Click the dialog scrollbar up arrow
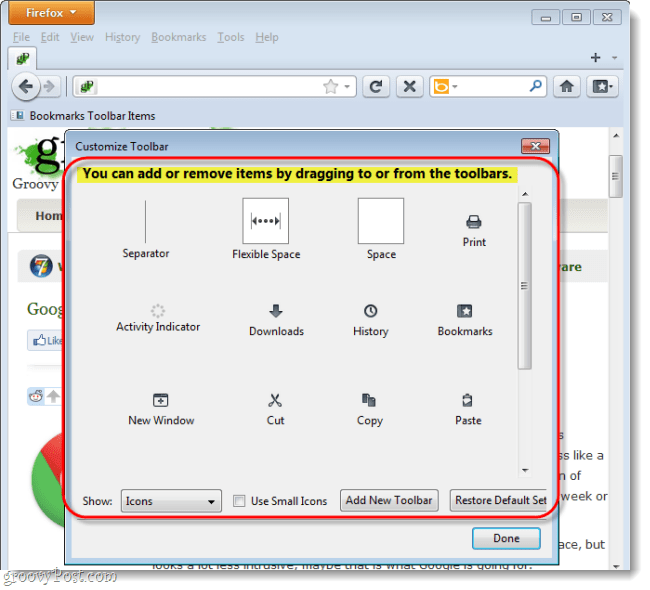The height and width of the screenshot is (590, 650). (525, 194)
